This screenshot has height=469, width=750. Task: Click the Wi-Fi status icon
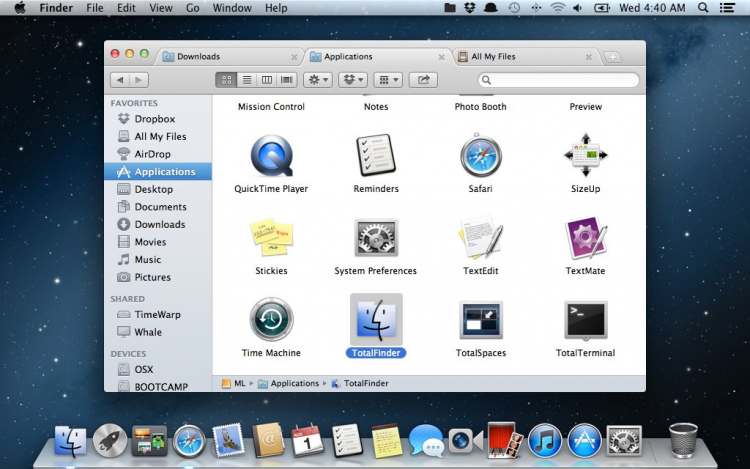[558, 8]
